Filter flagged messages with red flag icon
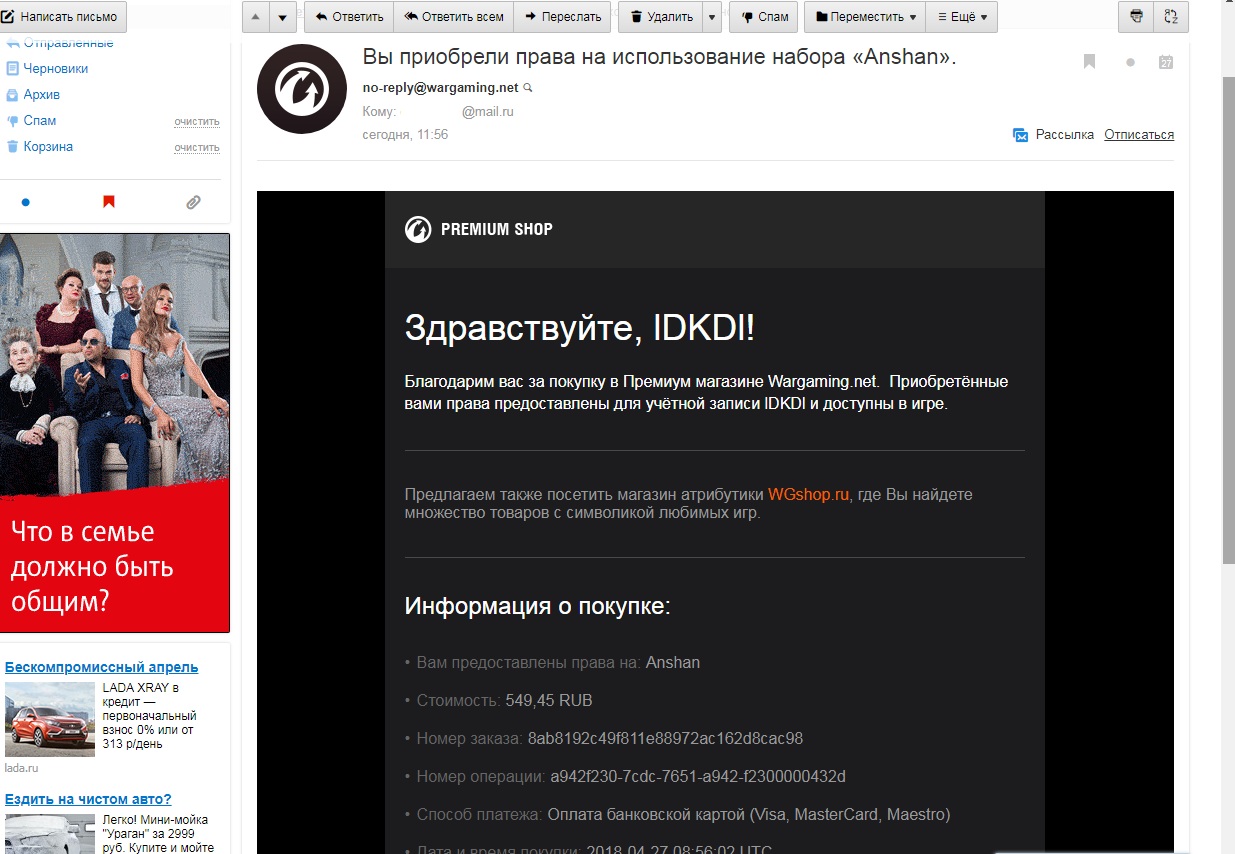The height and width of the screenshot is (854, 1235). 109,202
